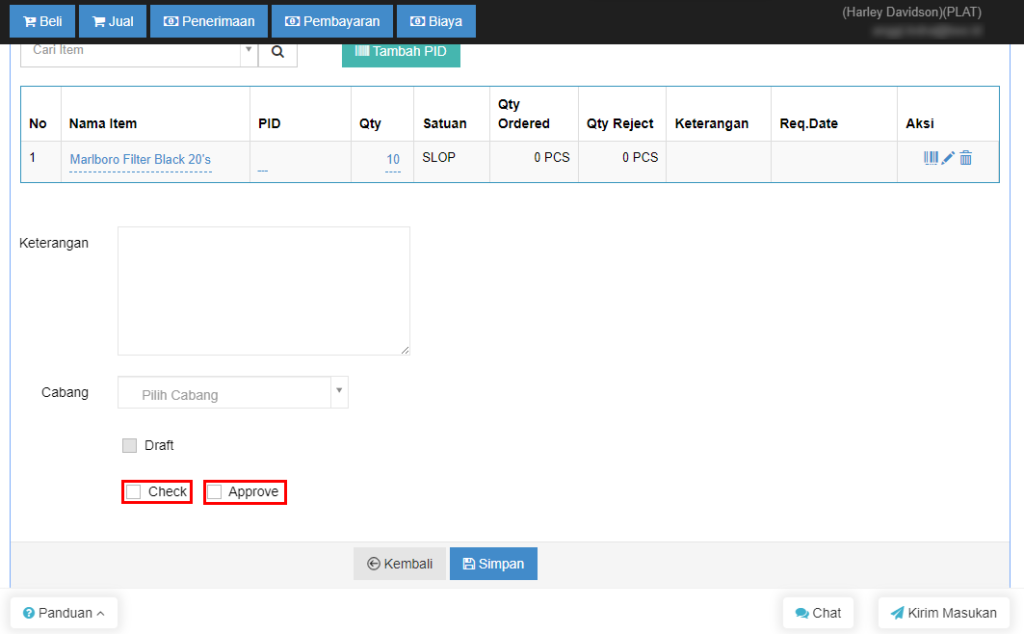Go back with the Kembali button

[x=400, y=564]
